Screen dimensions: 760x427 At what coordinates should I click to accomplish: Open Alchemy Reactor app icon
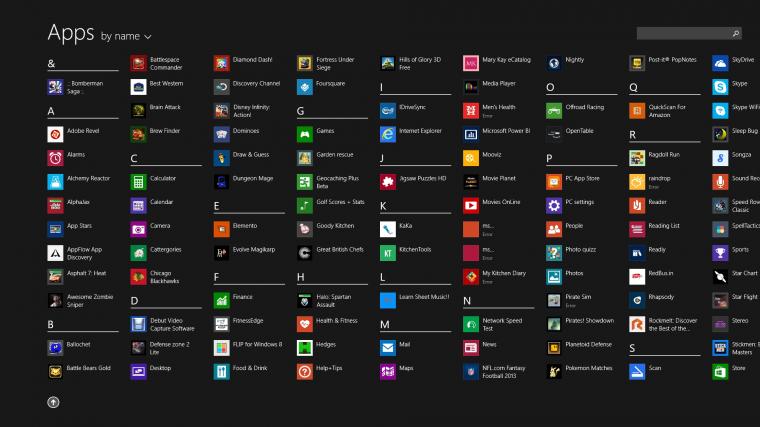click(x=55, y=182)
